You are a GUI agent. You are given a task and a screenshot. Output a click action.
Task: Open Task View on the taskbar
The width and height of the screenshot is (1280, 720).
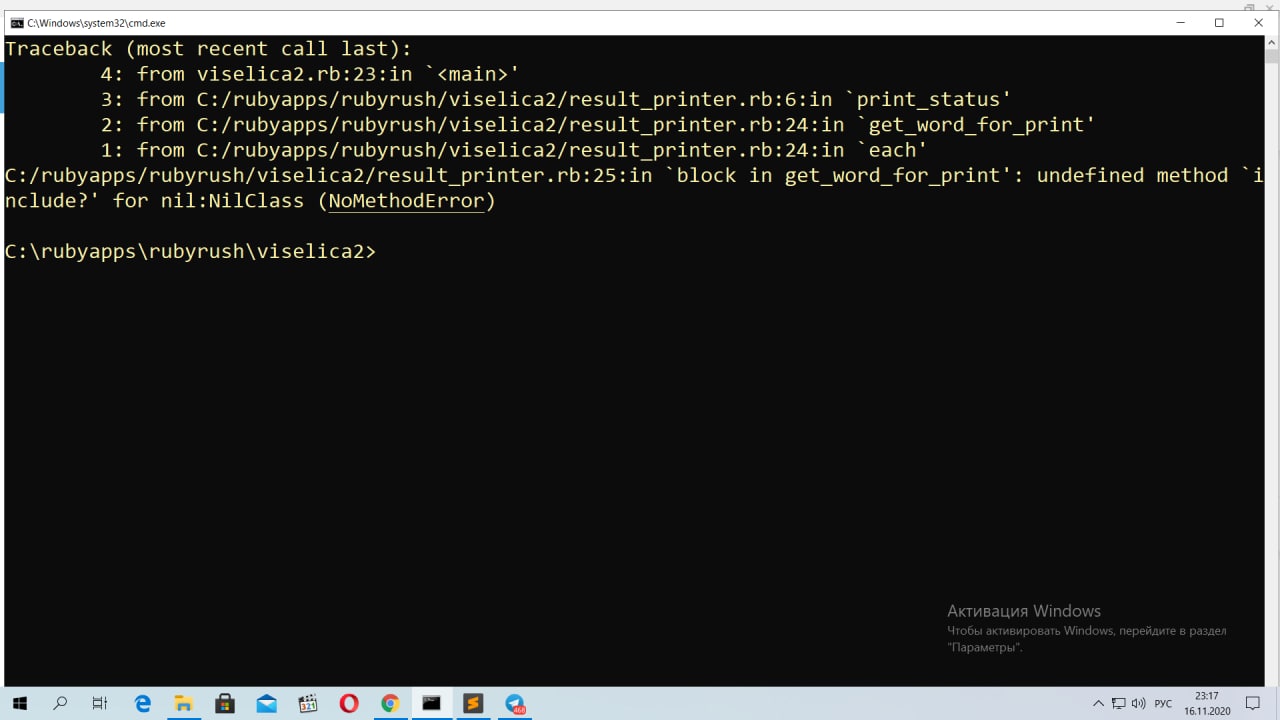tap(100, 703)
